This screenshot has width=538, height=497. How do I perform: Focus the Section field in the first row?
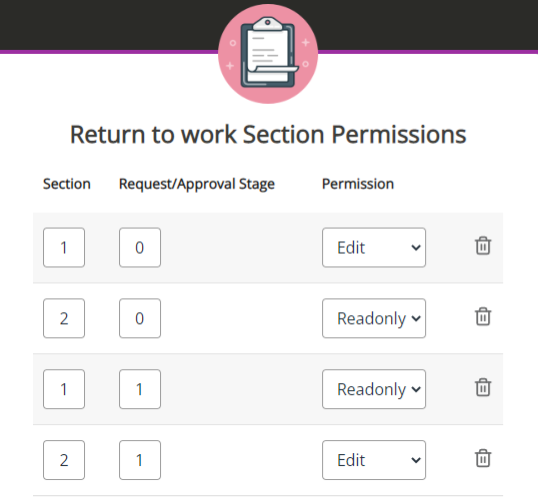(64, 247)
